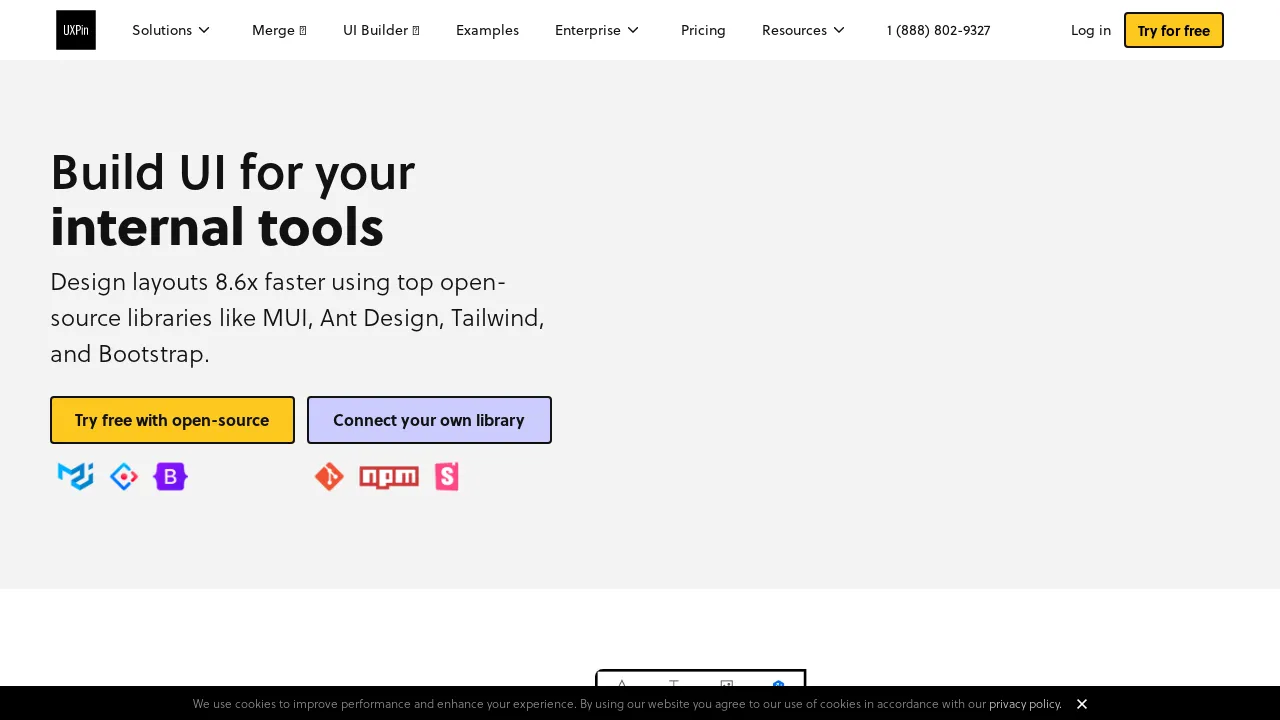Click Connect your own library button

coord(429,420)
